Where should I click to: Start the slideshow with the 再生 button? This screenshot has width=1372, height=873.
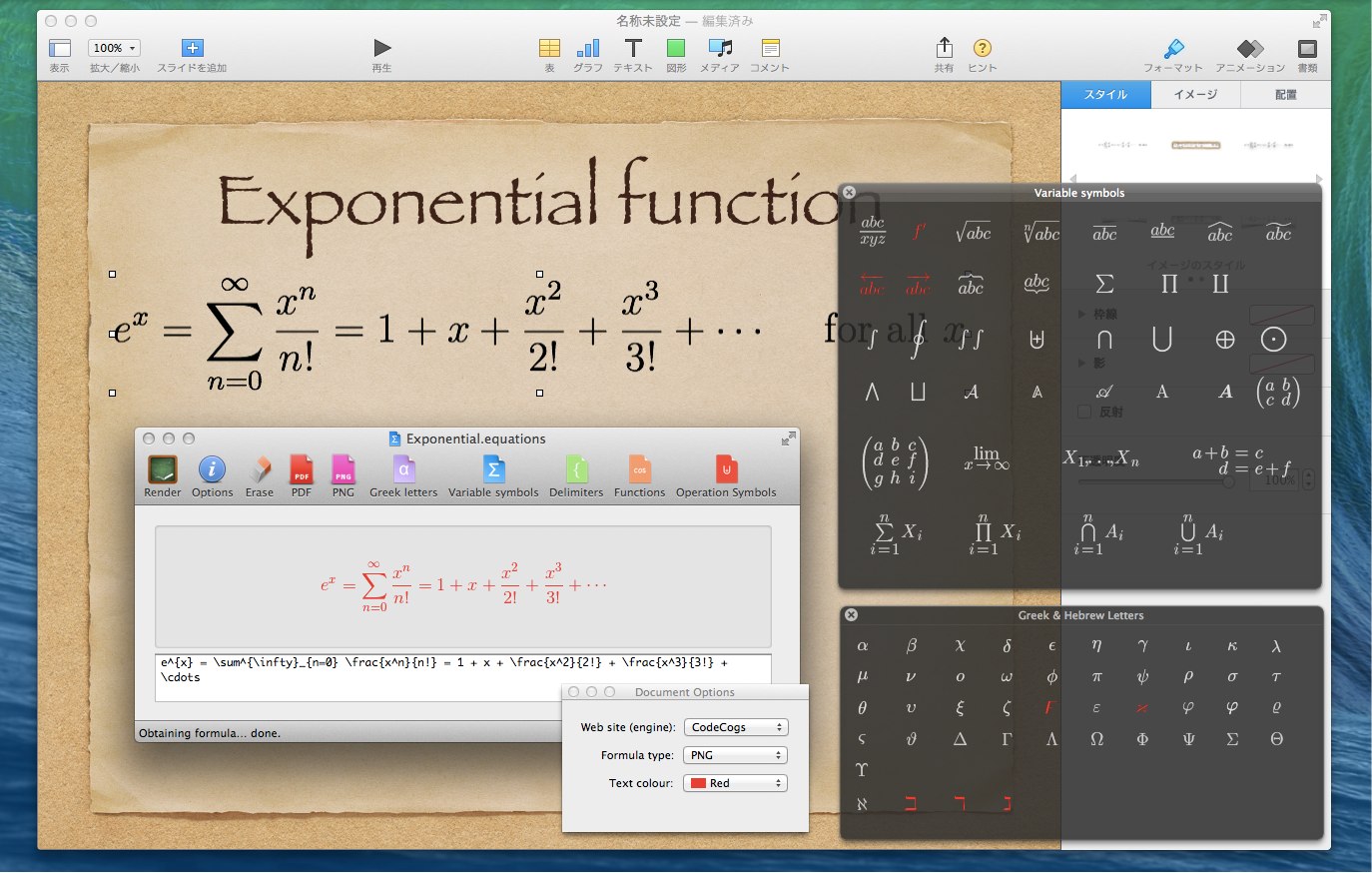(x=381, y=49)
